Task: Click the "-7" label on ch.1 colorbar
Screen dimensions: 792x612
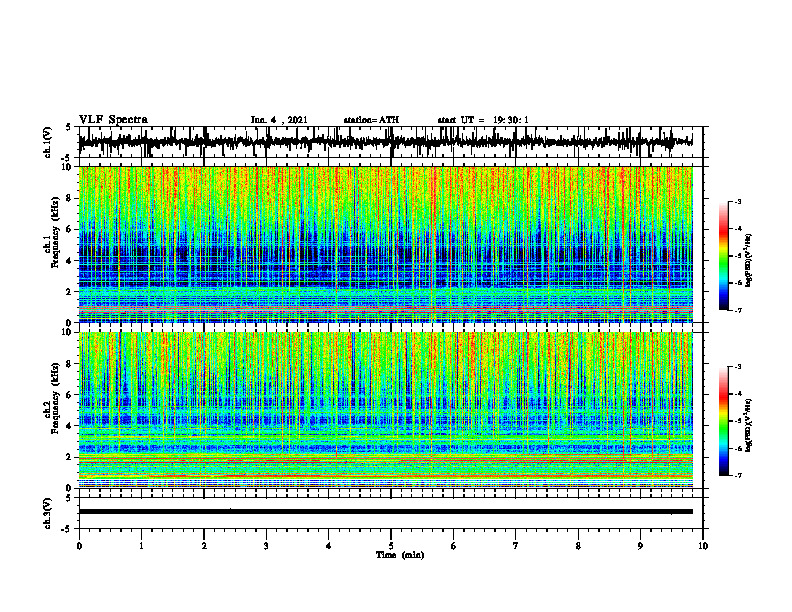Action: [x=738, y=310]
